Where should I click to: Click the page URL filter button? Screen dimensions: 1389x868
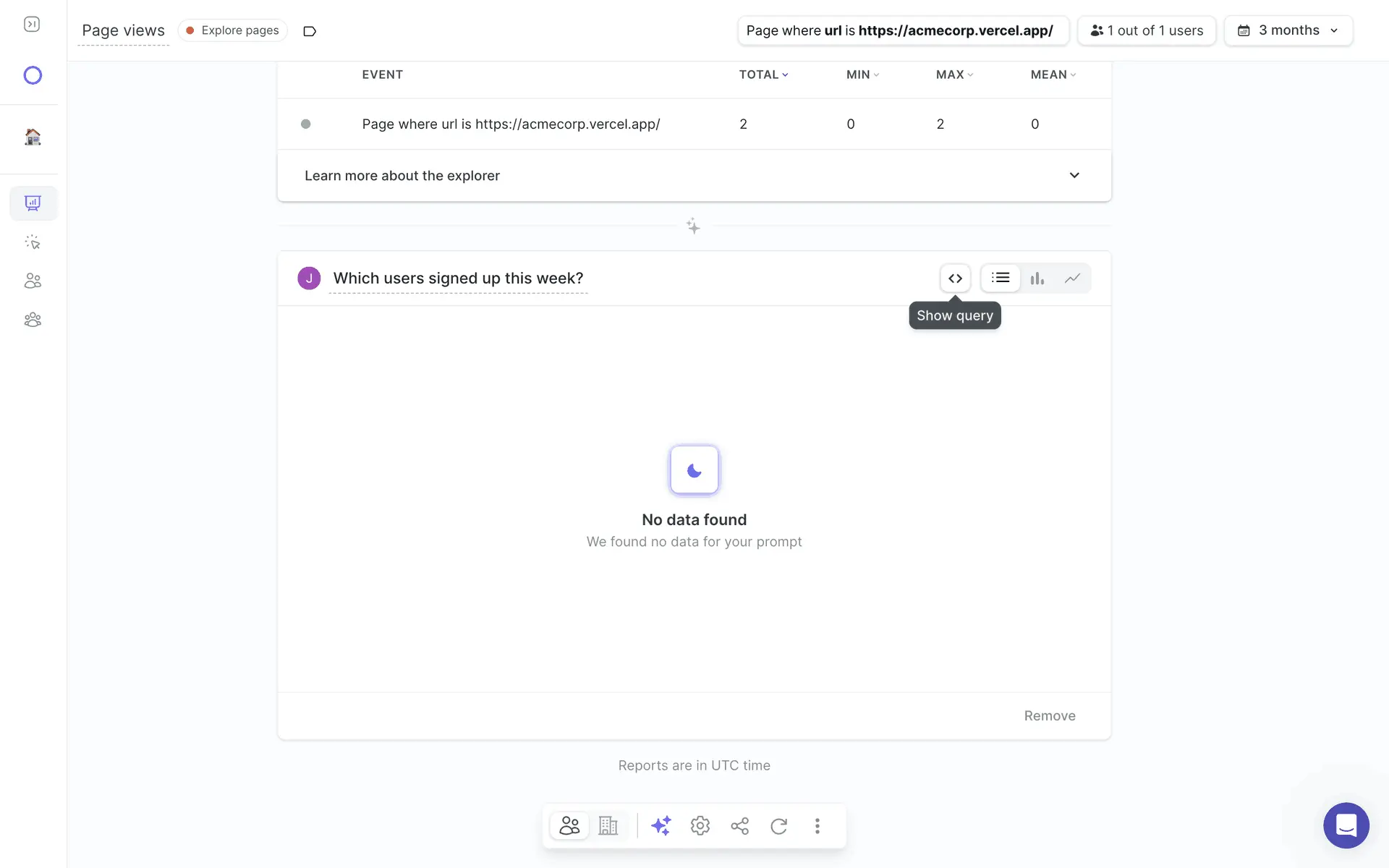pyautogui.click(x=902, y=30)
